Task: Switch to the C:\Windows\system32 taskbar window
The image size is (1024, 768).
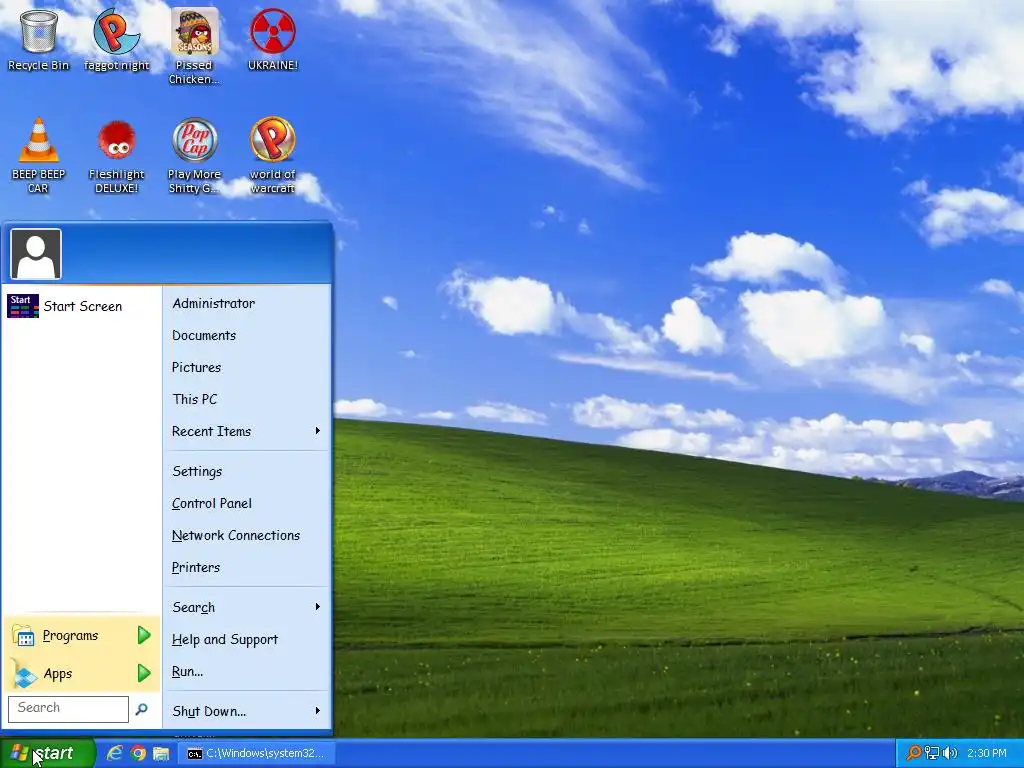Action: (x=255, y=754)
